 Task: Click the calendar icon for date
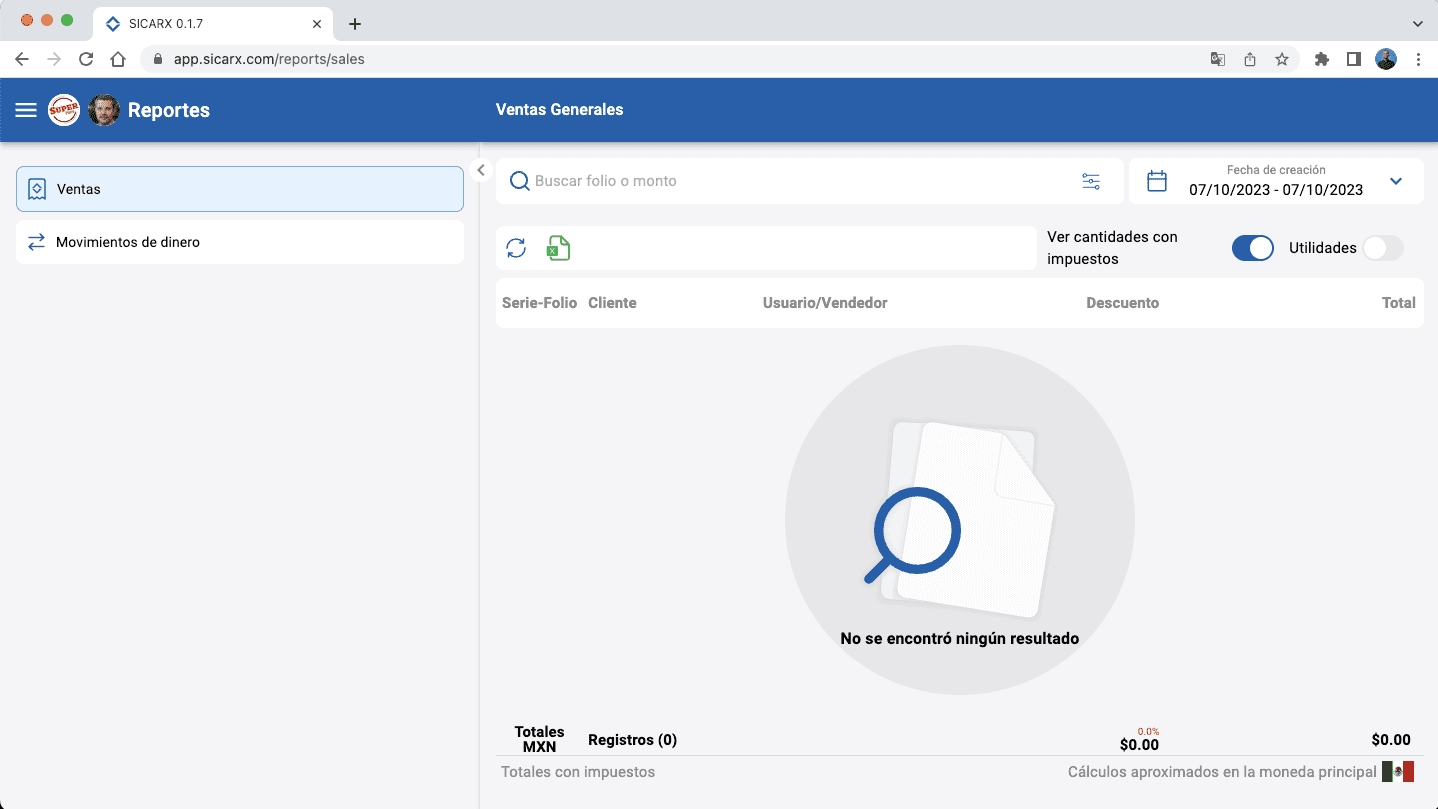pos(1157,181)
